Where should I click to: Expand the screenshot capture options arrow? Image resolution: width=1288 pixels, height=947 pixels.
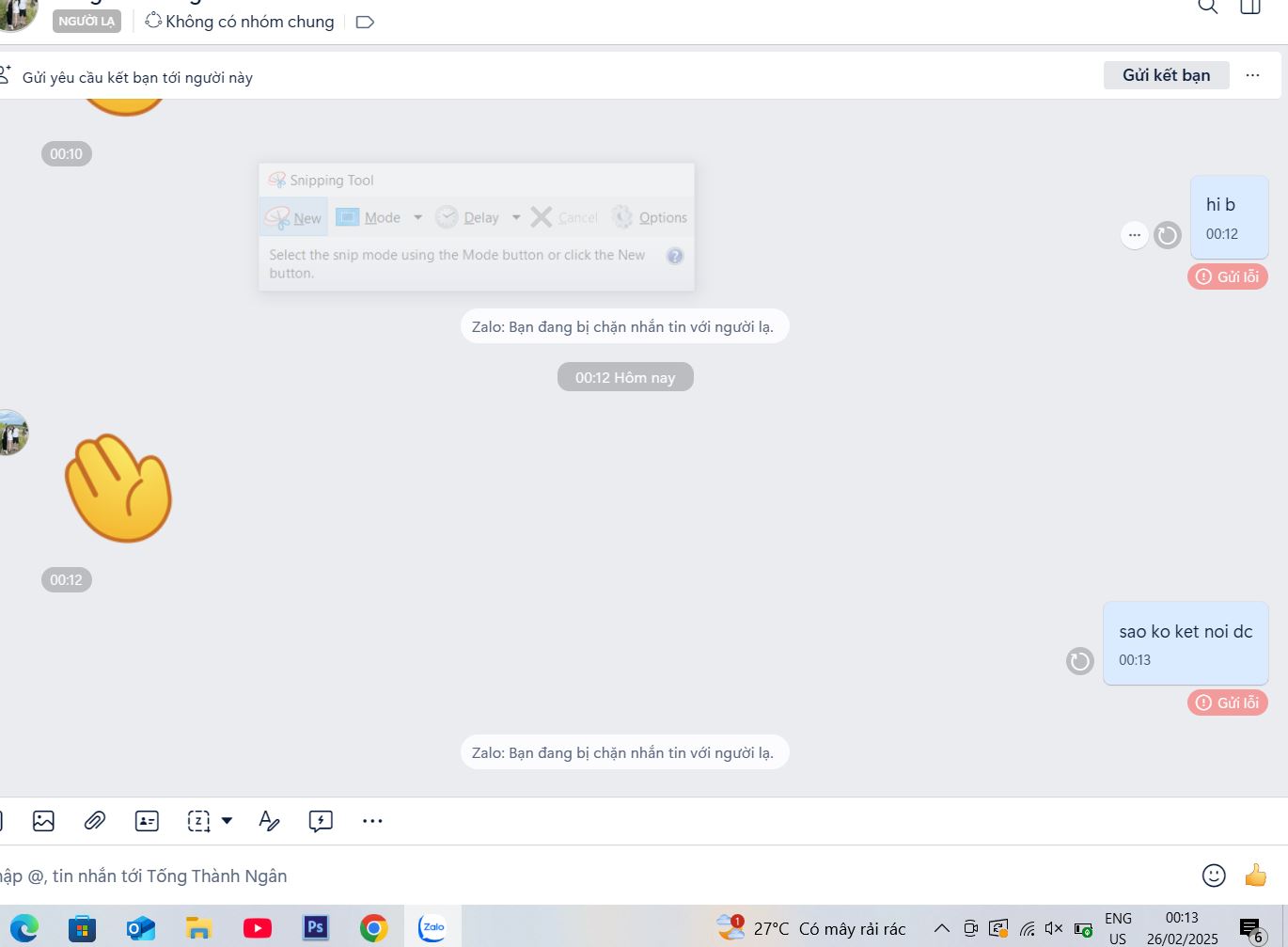click(x=227, y=821)
